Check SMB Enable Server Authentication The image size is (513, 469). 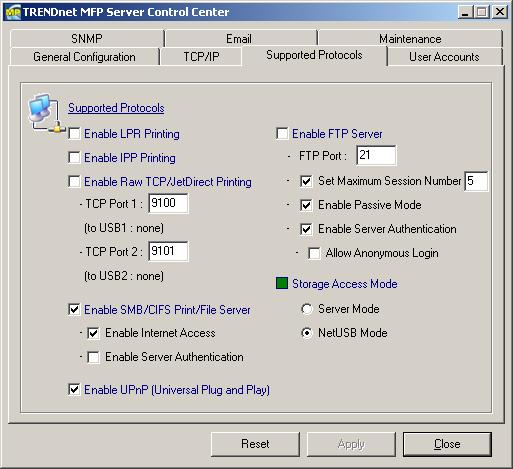(x=93, y=357)
